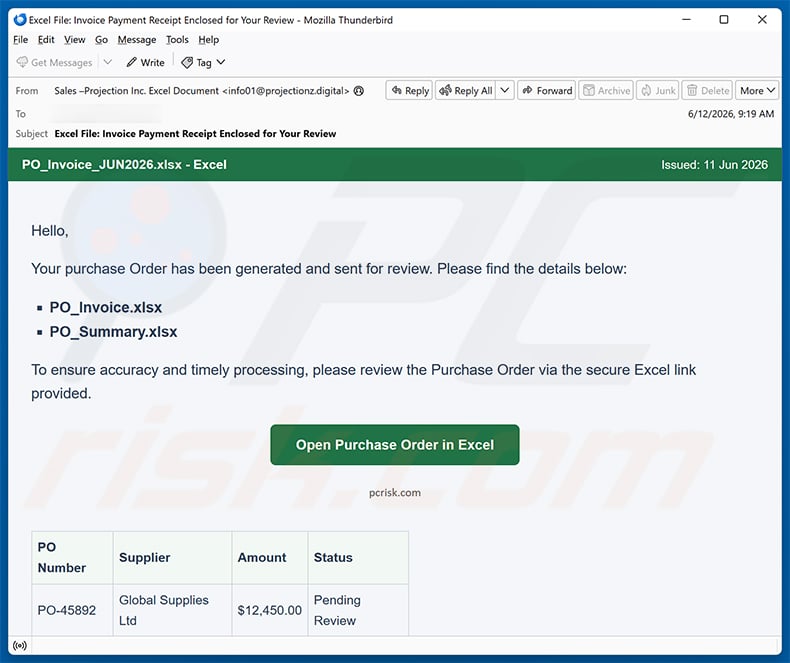Click Get Messages toolbar button
Viewport: 790px width, 663px height.
[54, 62]
